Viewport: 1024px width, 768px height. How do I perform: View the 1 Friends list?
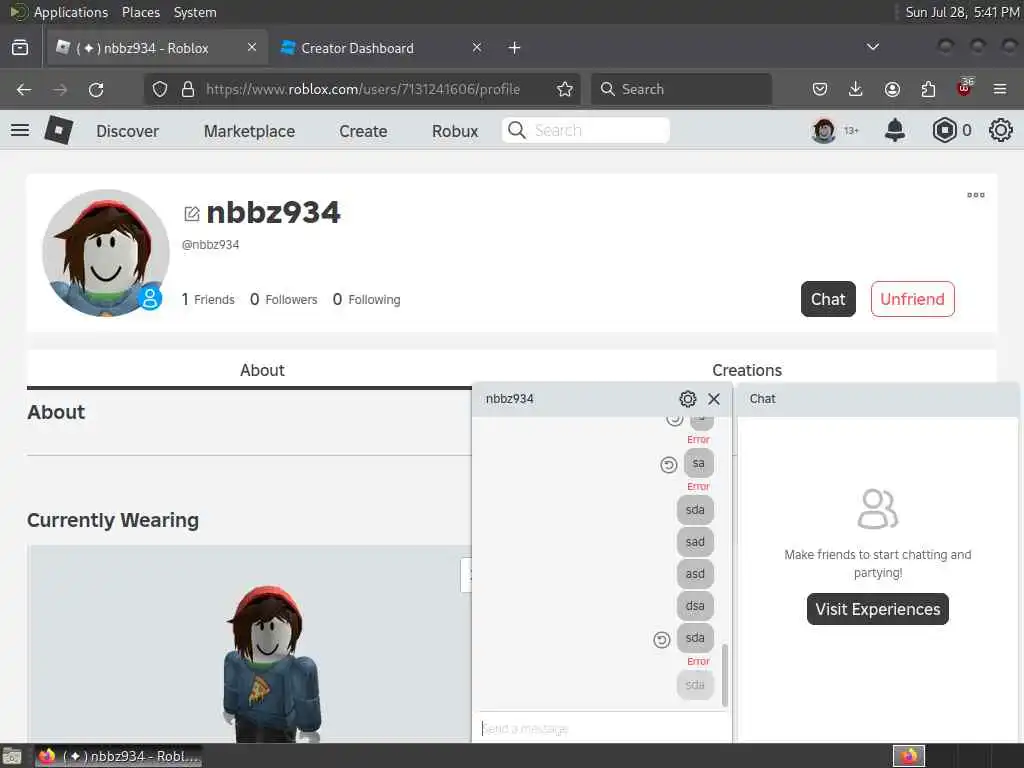click(208, 300)
